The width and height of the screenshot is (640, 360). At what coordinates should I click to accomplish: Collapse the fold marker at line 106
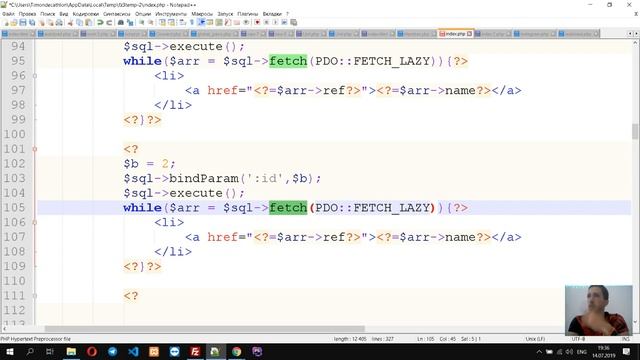[35, 222]
